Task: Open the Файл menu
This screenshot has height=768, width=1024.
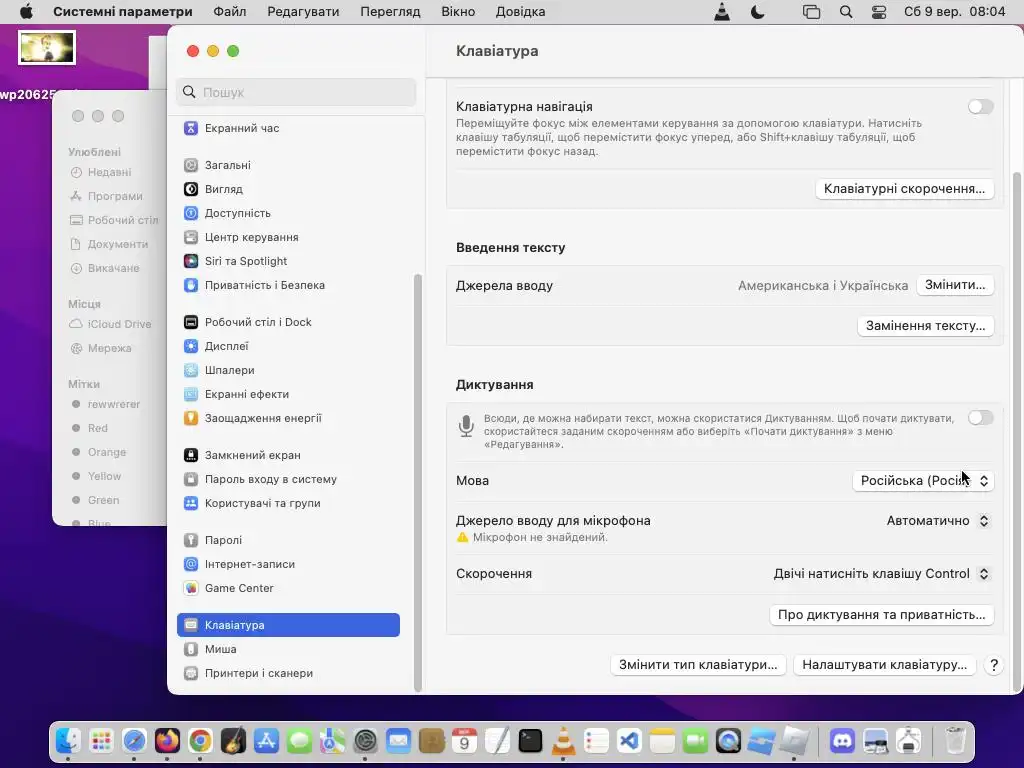Action: (x=230, y=12)
